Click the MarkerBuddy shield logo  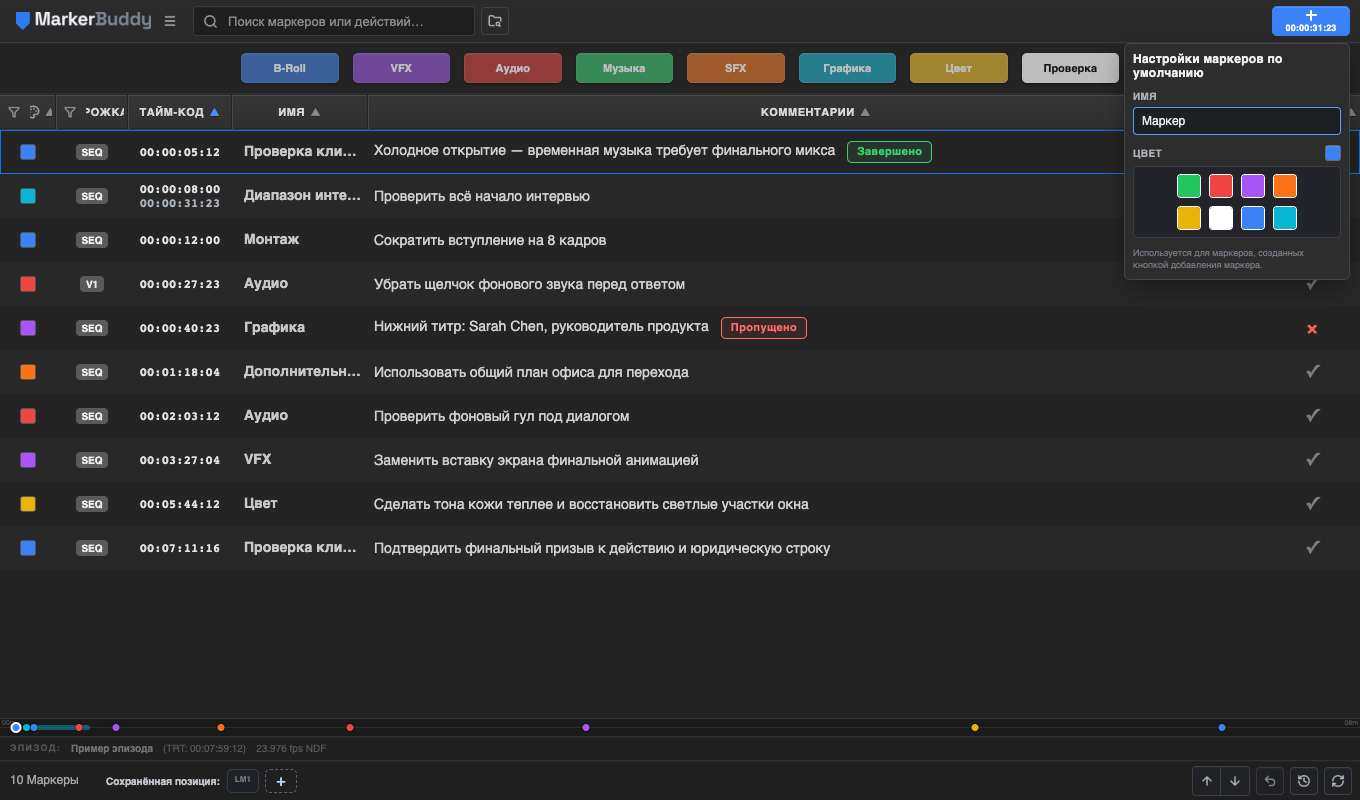click(23, 21)
